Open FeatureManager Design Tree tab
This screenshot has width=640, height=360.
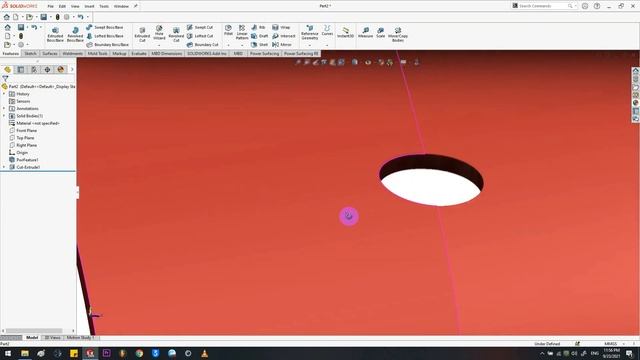click(8, 69)
